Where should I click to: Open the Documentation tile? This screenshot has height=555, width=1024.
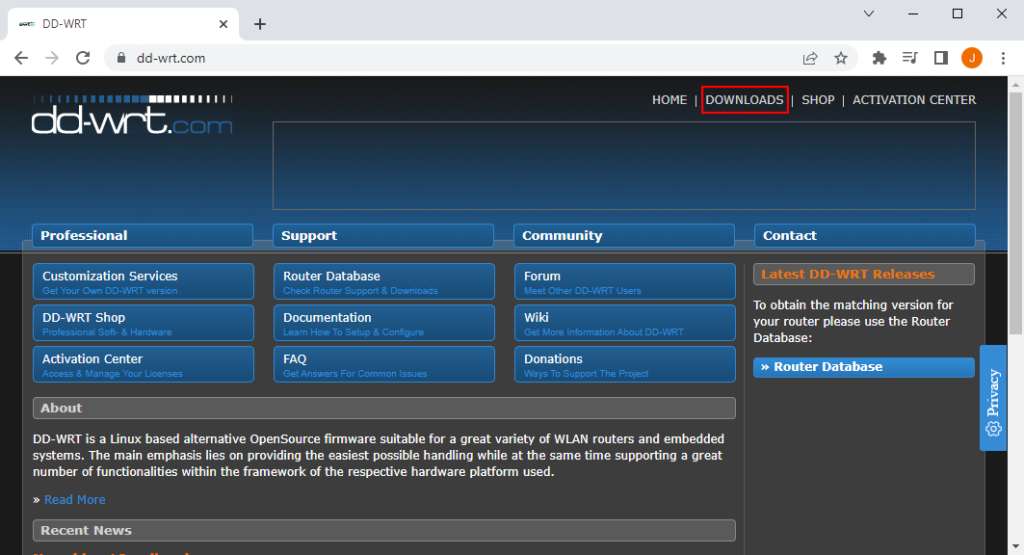click(x=384, y=323)
